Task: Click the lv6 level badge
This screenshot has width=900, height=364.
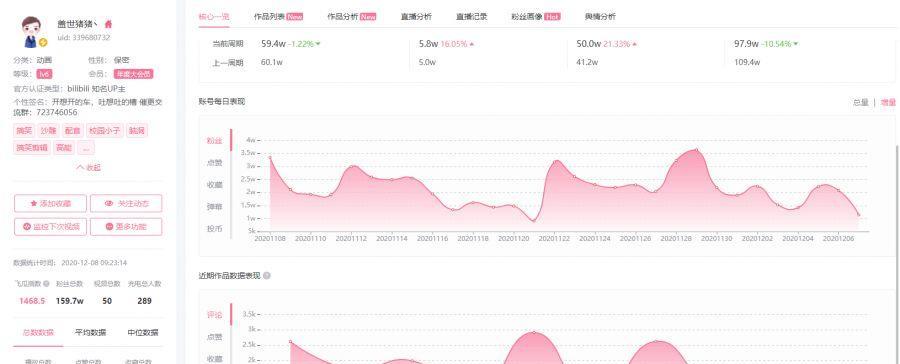Action: pos(44,74)
